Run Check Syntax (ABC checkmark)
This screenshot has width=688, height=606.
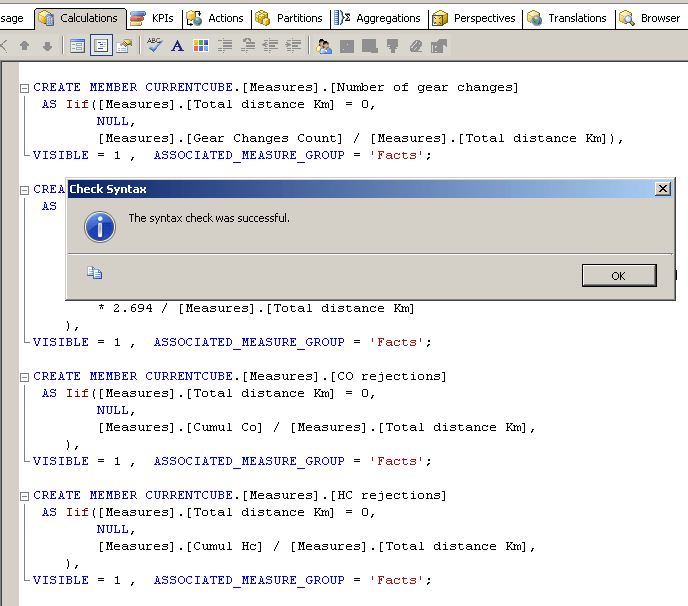point(154,45)
